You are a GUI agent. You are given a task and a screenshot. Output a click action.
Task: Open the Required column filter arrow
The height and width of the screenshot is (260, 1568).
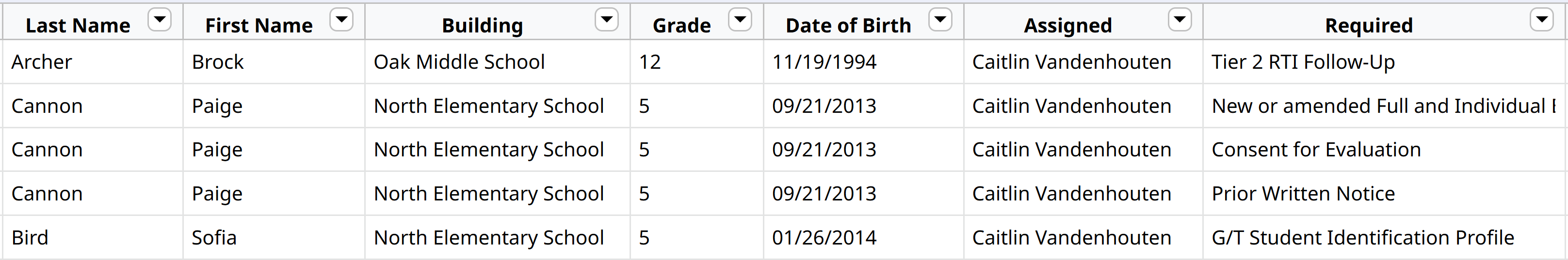click(1542, 20)
